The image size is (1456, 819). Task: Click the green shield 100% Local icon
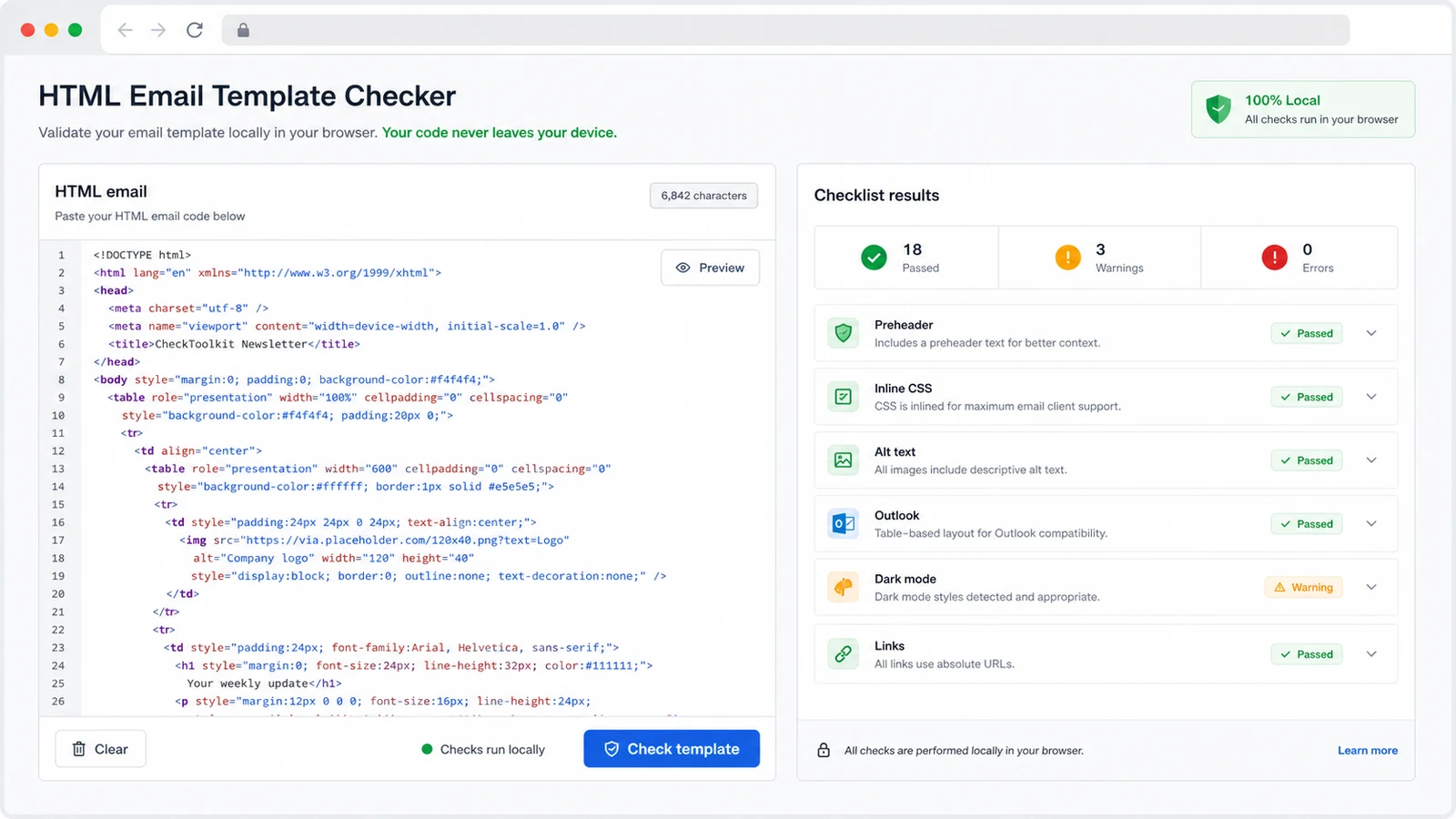click(1218, 109)
